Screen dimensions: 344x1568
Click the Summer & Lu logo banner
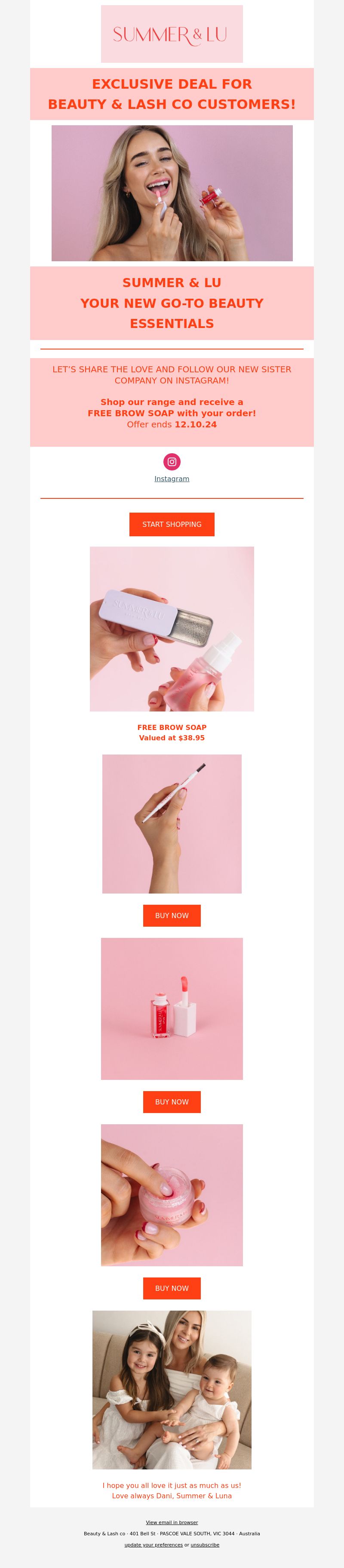172,34
